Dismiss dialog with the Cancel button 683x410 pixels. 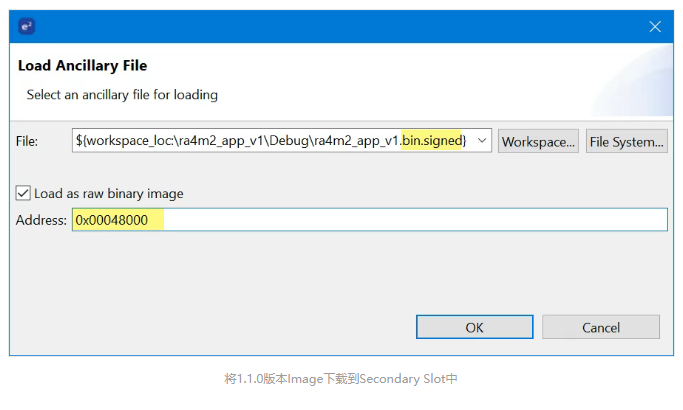[601, 327]
